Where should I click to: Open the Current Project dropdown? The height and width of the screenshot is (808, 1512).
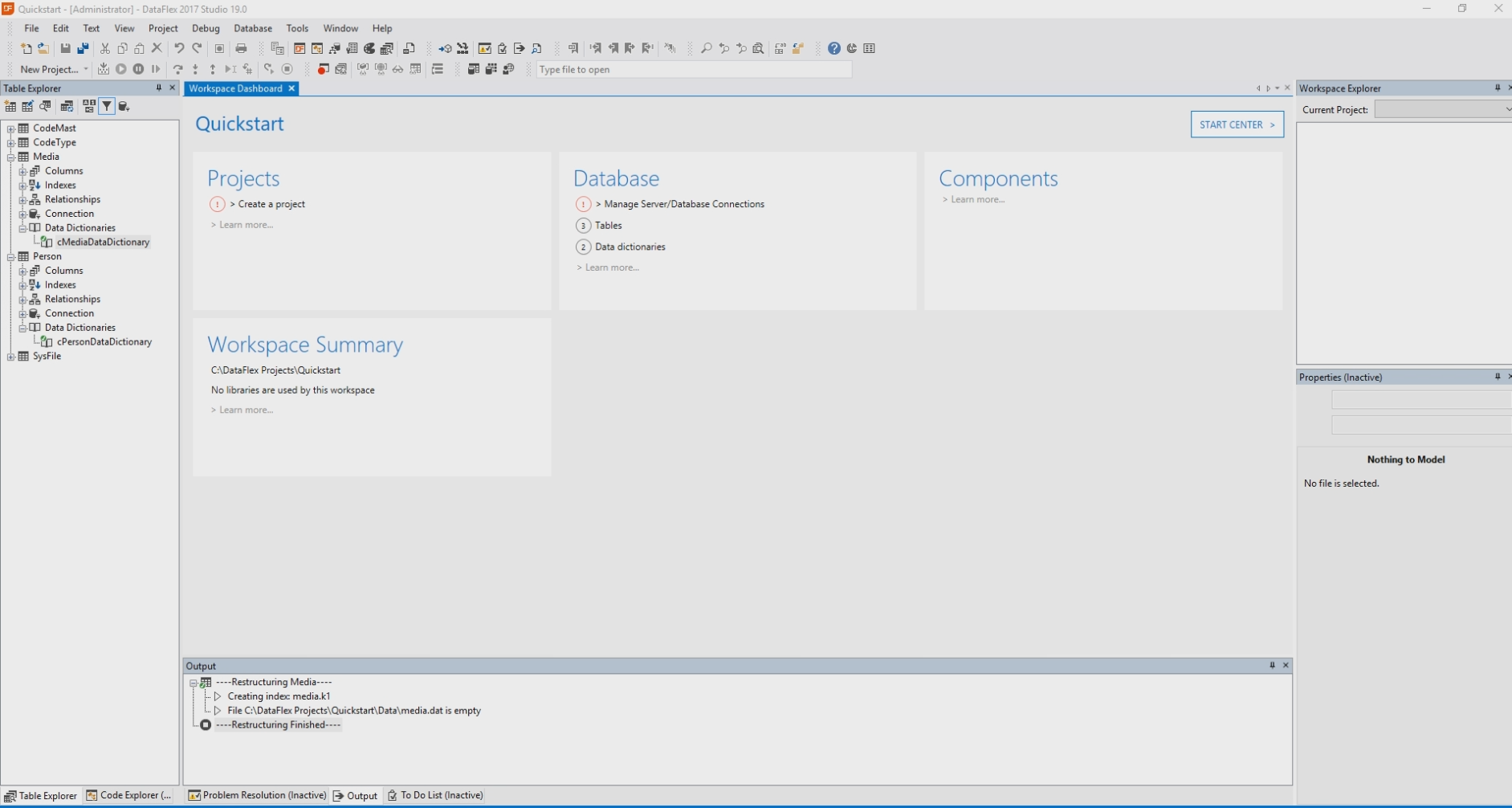point(1443,110)
